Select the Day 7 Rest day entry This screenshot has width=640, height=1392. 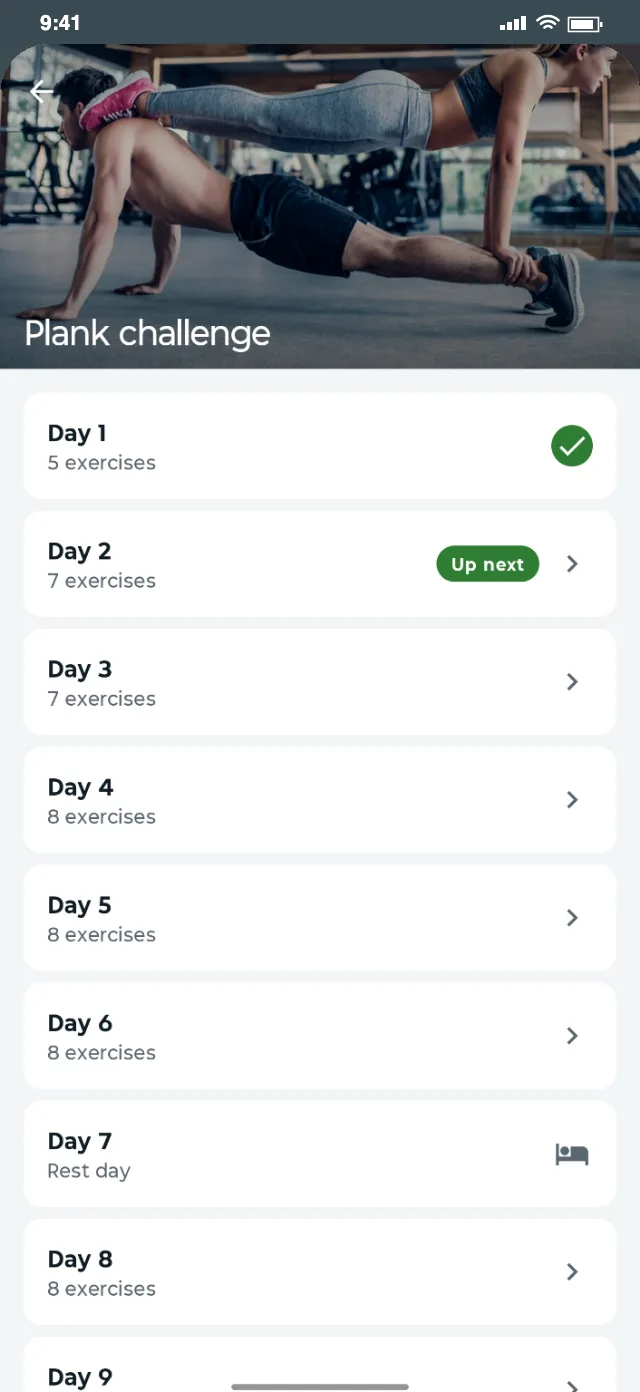coord(320,1154)
